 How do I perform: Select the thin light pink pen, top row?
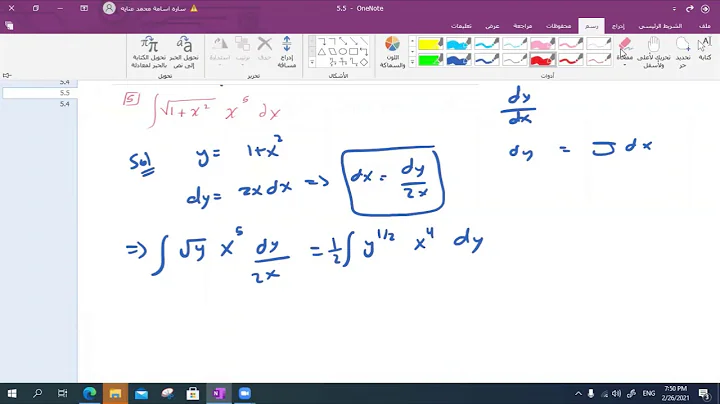pos(599,44)
